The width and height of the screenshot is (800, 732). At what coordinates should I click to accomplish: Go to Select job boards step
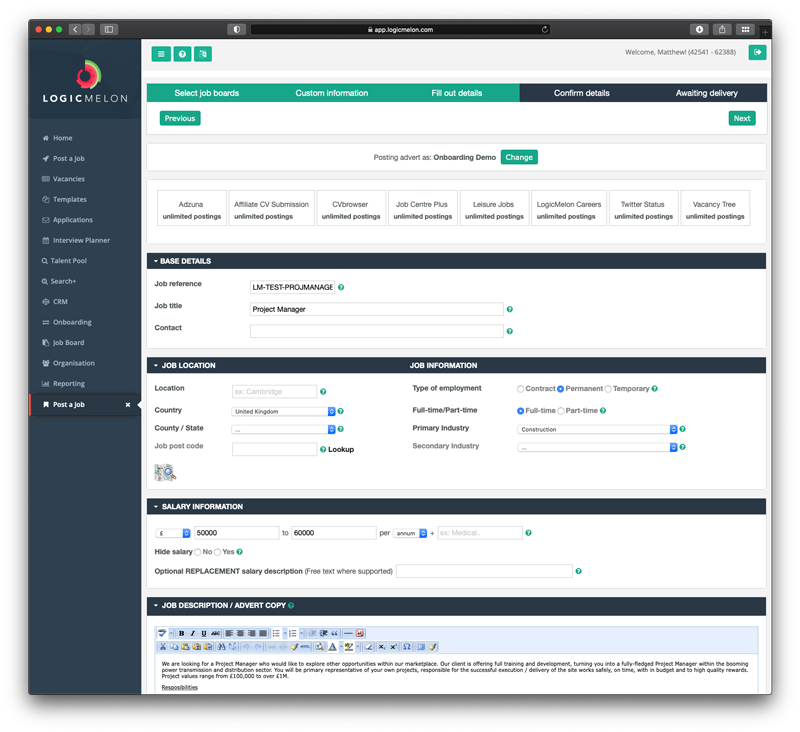[x=207, y=93]
